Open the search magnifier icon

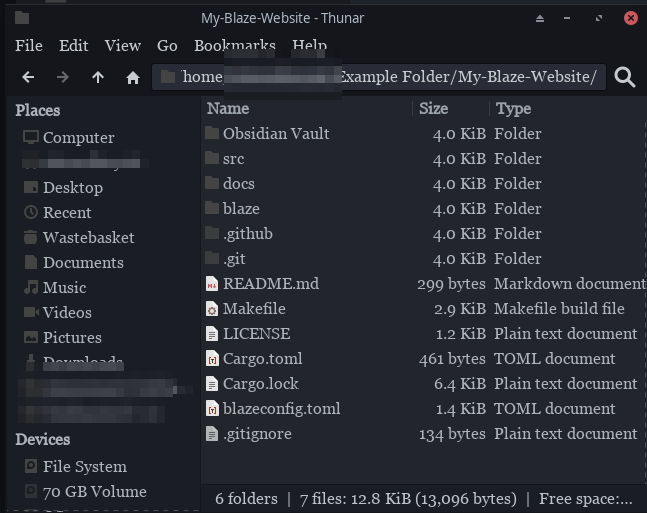point(625,77)
